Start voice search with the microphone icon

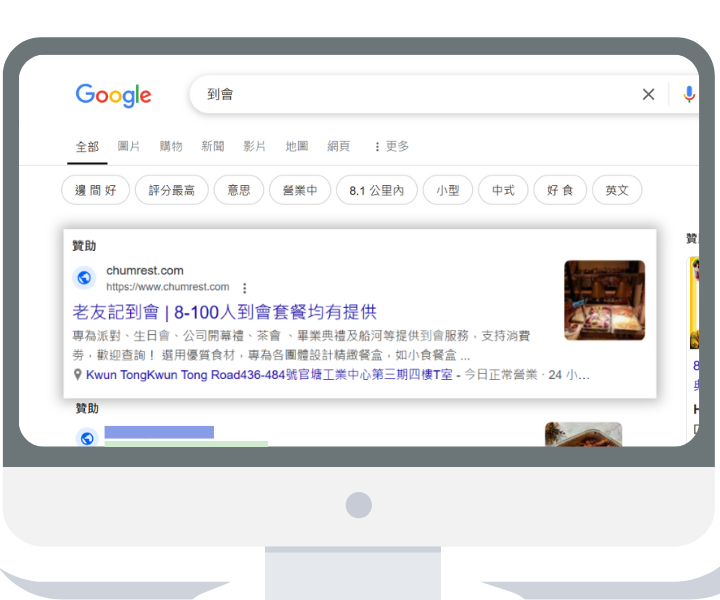tap(688, 94)
